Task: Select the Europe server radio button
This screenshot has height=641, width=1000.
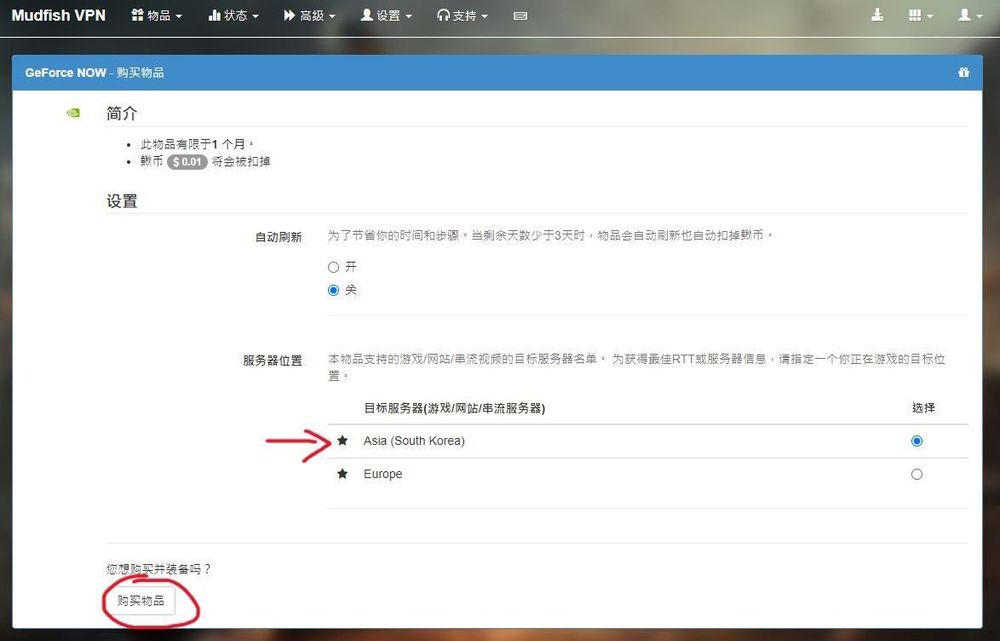Action: (x=916, y=474)
